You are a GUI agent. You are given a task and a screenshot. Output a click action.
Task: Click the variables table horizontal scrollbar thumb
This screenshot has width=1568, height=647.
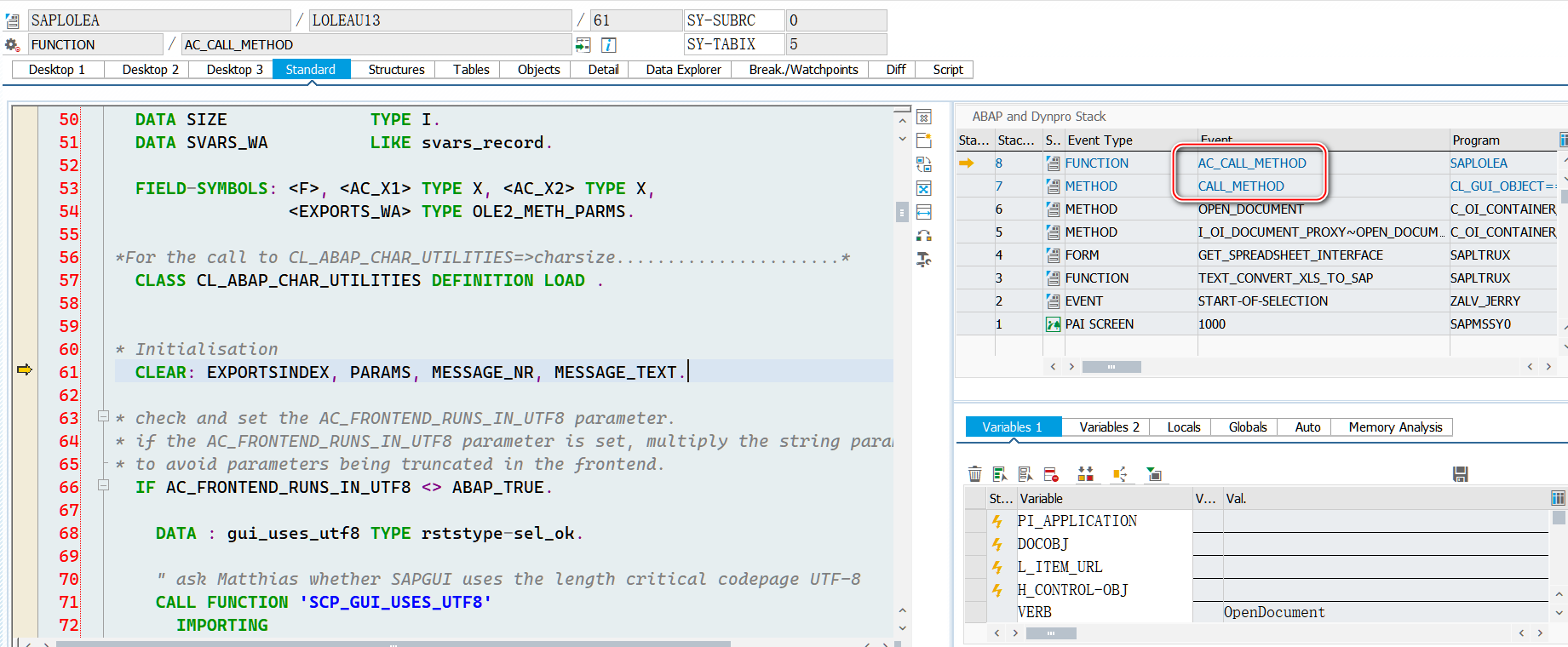coord(1051,633)
